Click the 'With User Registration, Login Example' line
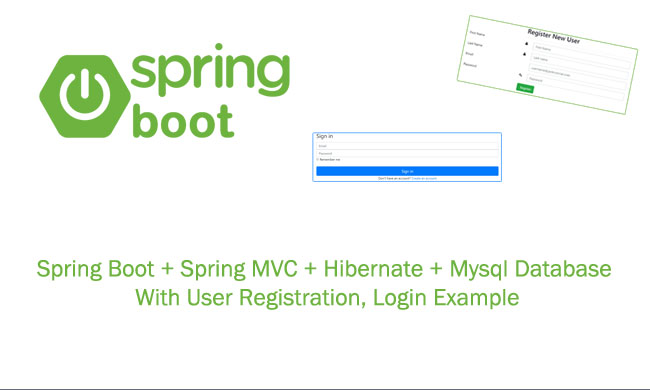This screenshot has height=390, width=650. point(327,298)
